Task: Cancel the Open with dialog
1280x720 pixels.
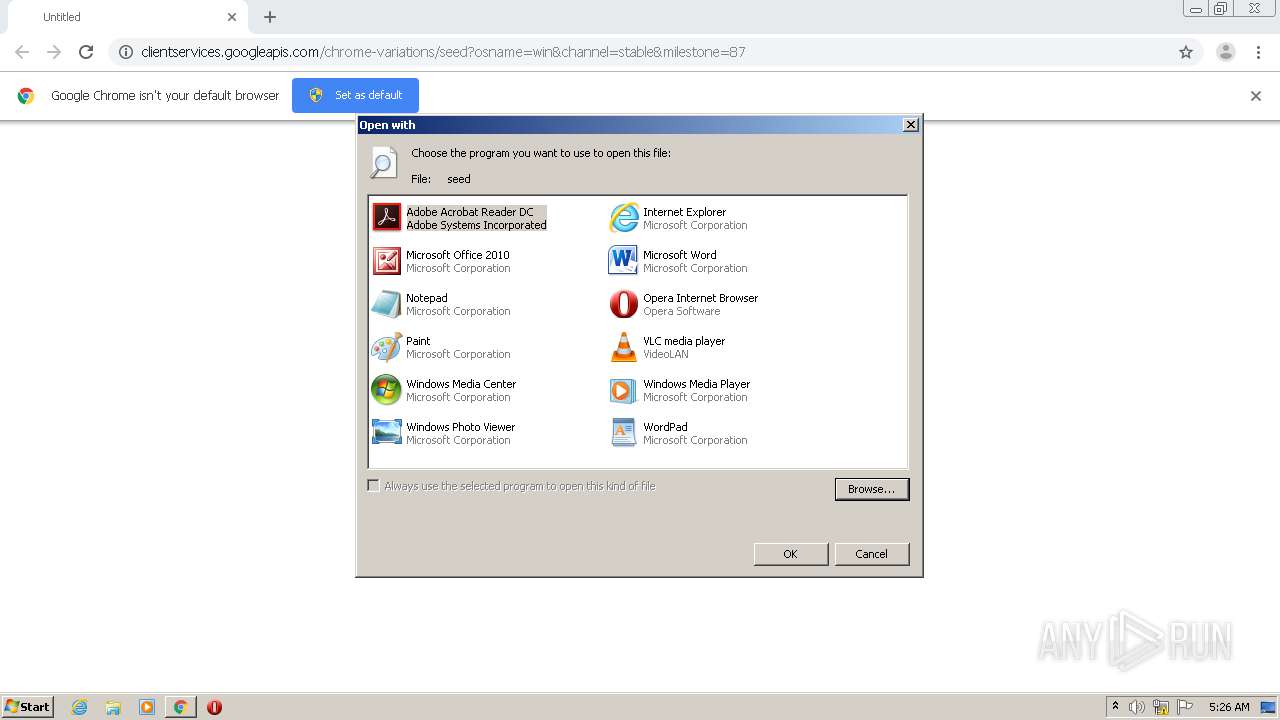Action: [871, 554]
